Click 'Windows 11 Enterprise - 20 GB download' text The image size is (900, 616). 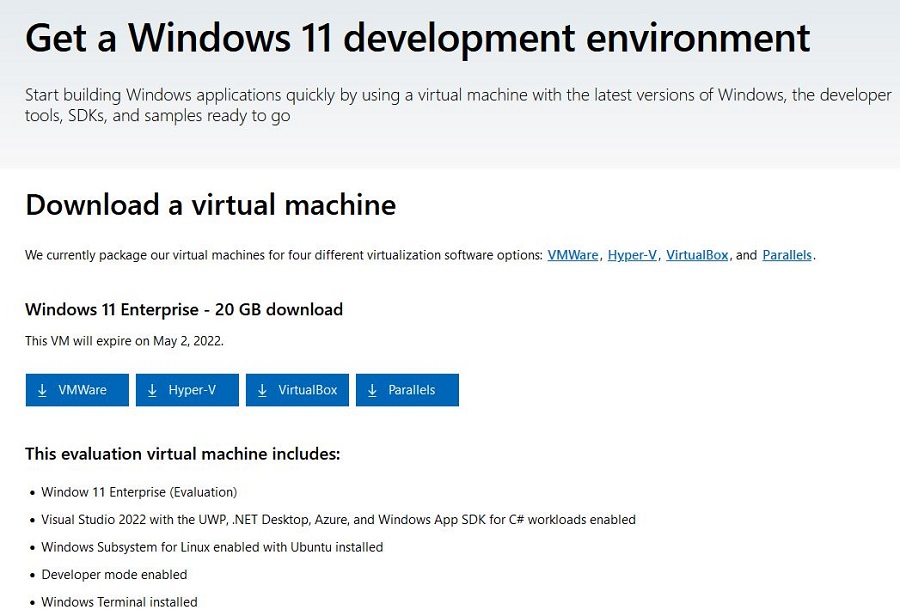(x=184, y=309)
